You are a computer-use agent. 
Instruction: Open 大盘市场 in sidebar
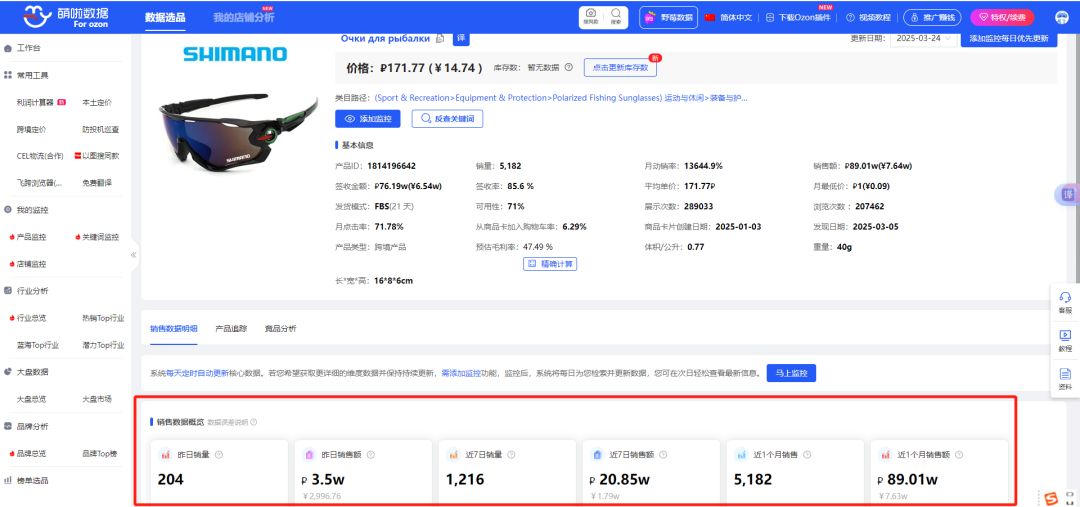[x=96, y=399]
